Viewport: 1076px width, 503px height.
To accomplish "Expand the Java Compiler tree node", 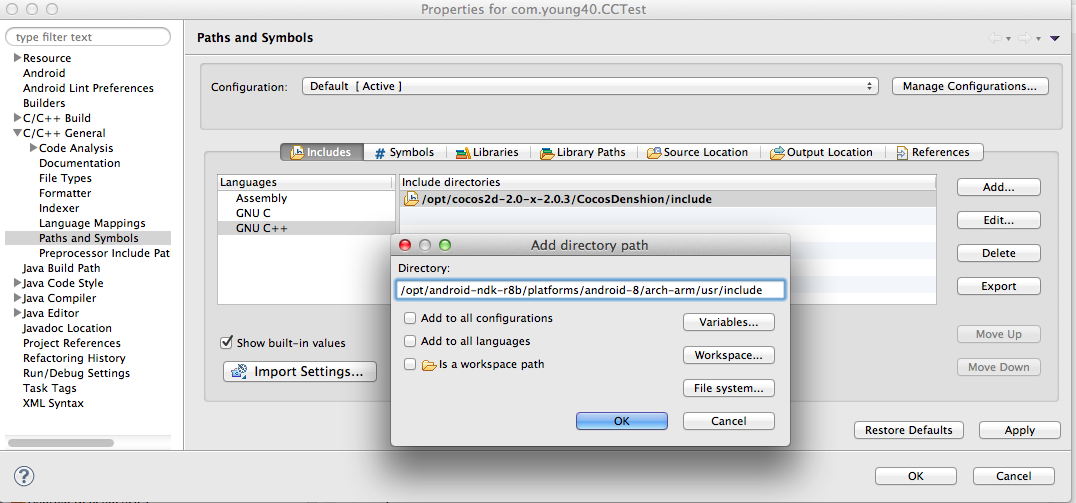I will pyautogui.click(x=17, y=298).
